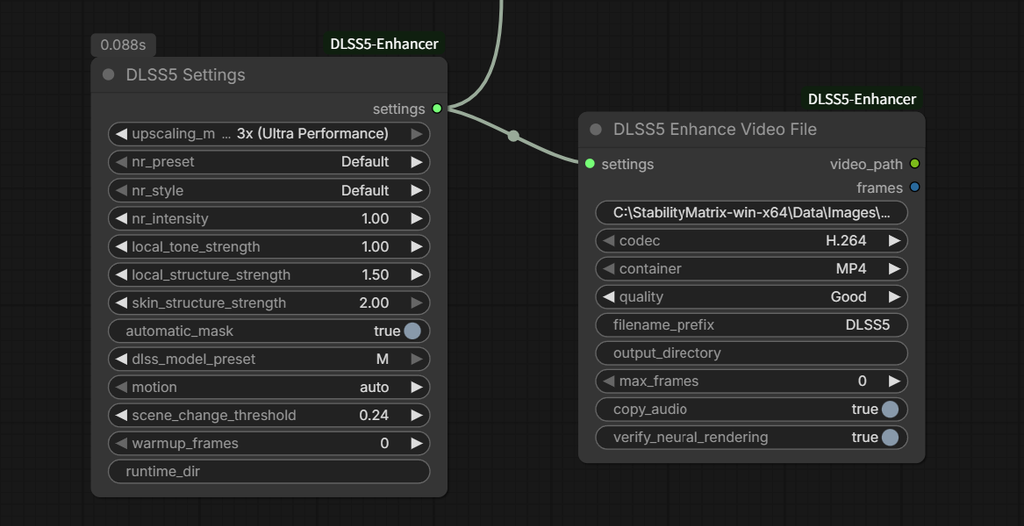Click the runtime_dir input field

click(x=269, y=472)
